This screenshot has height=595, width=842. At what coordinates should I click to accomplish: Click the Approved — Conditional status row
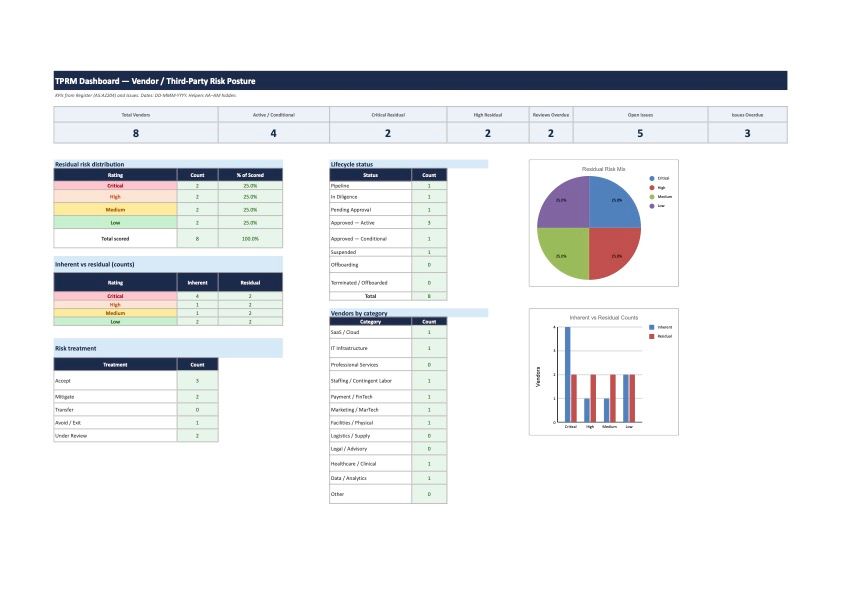click(388, 238)
